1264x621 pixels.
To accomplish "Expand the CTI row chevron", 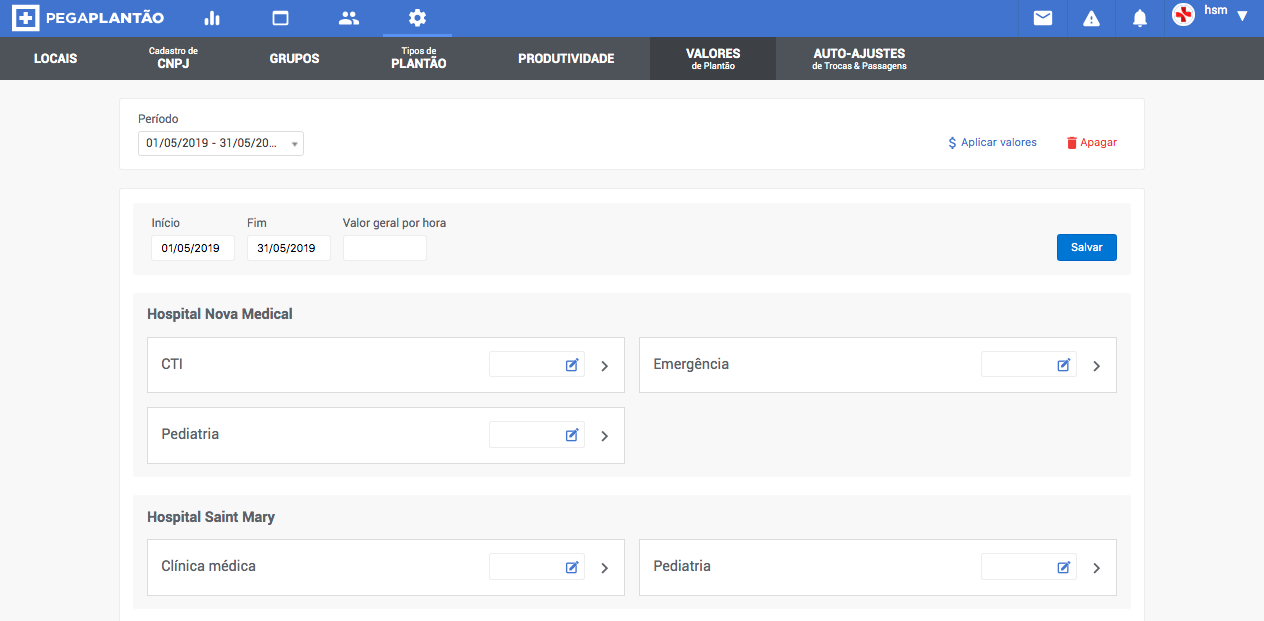I will click(x=604, y=366).
